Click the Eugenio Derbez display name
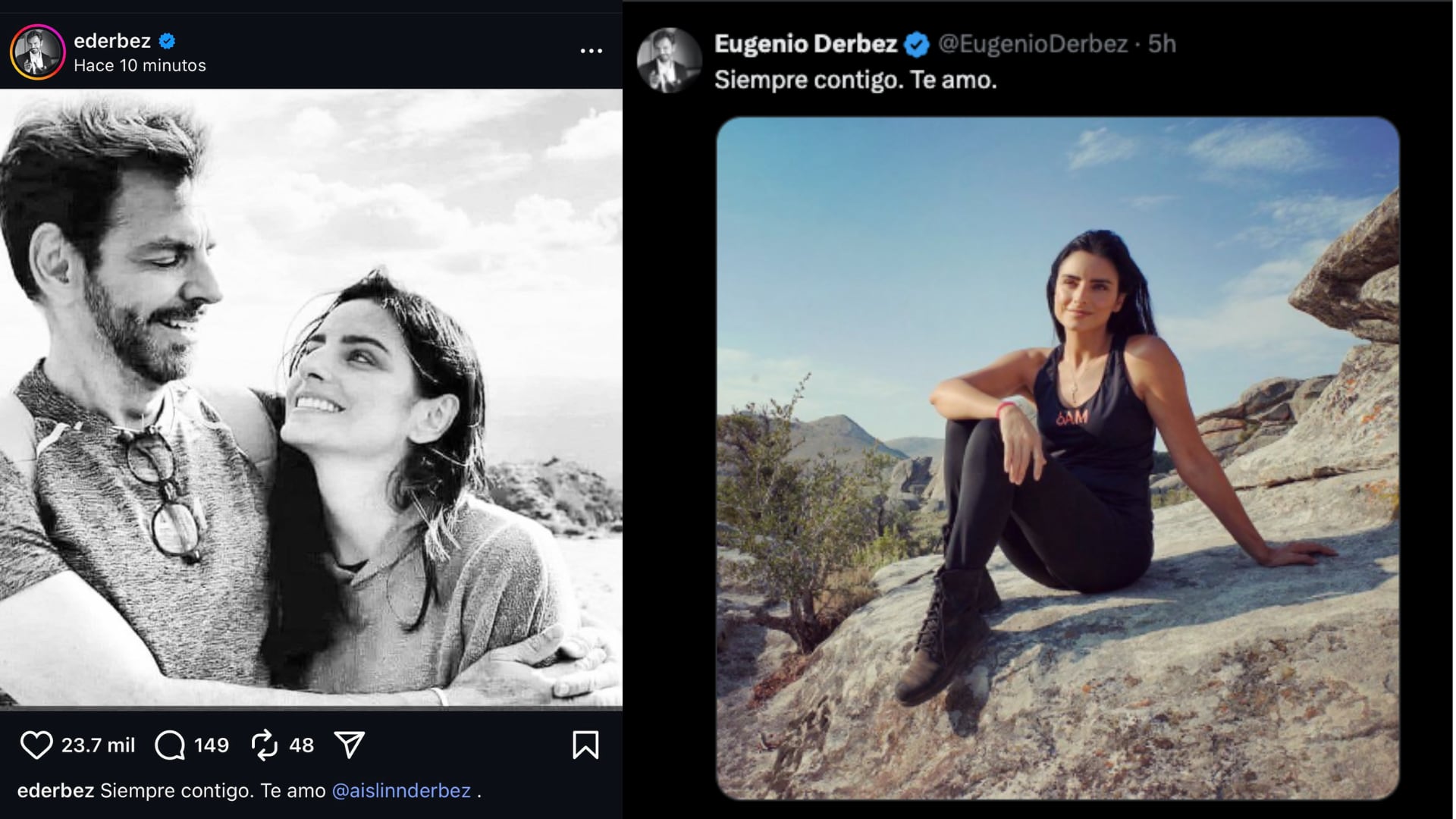Image resolution: width=1456 pixels, height=819 pixels. coord(805,44)
